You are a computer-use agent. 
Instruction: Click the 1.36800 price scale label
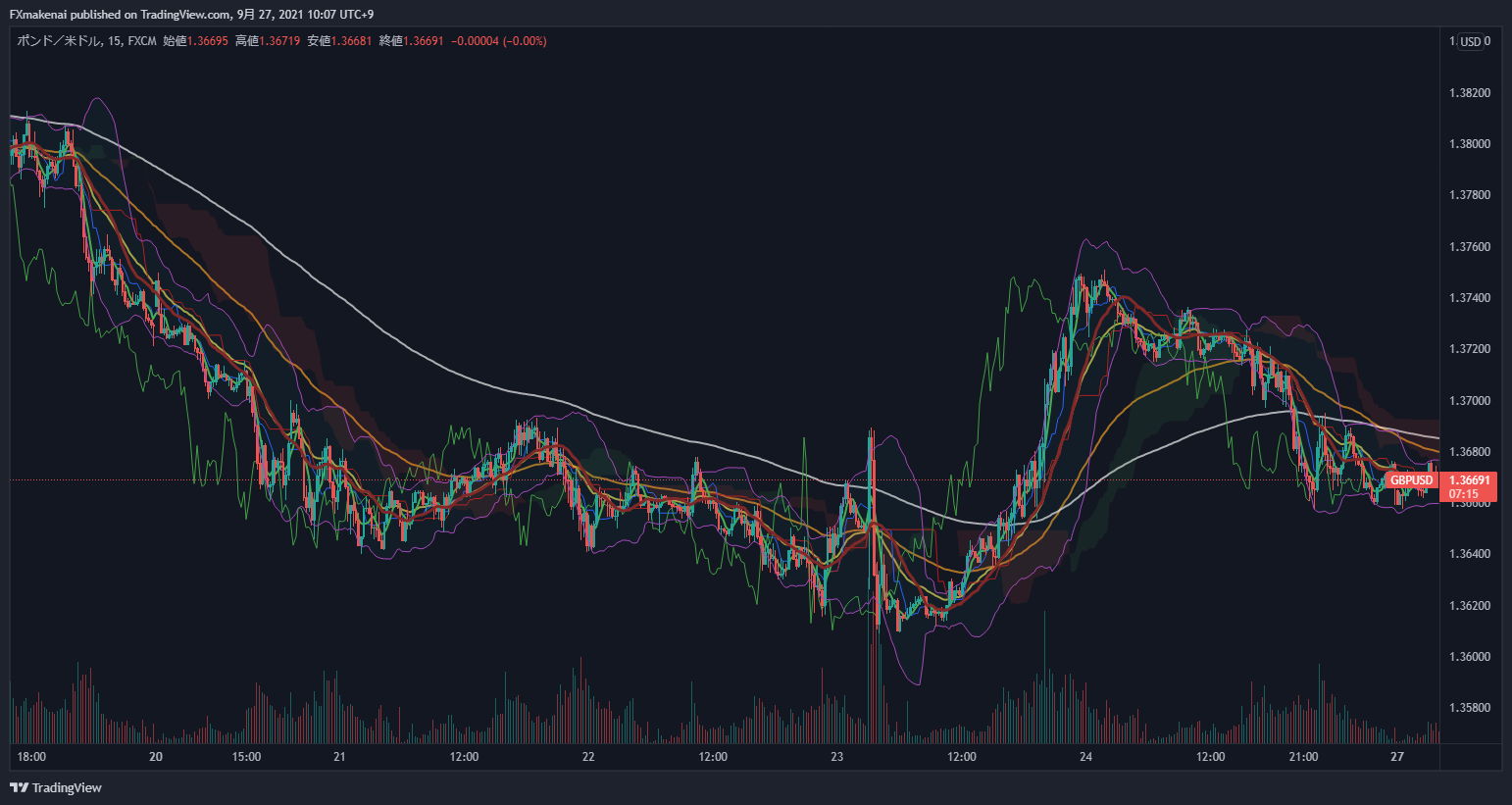(x=1470, y=452)
